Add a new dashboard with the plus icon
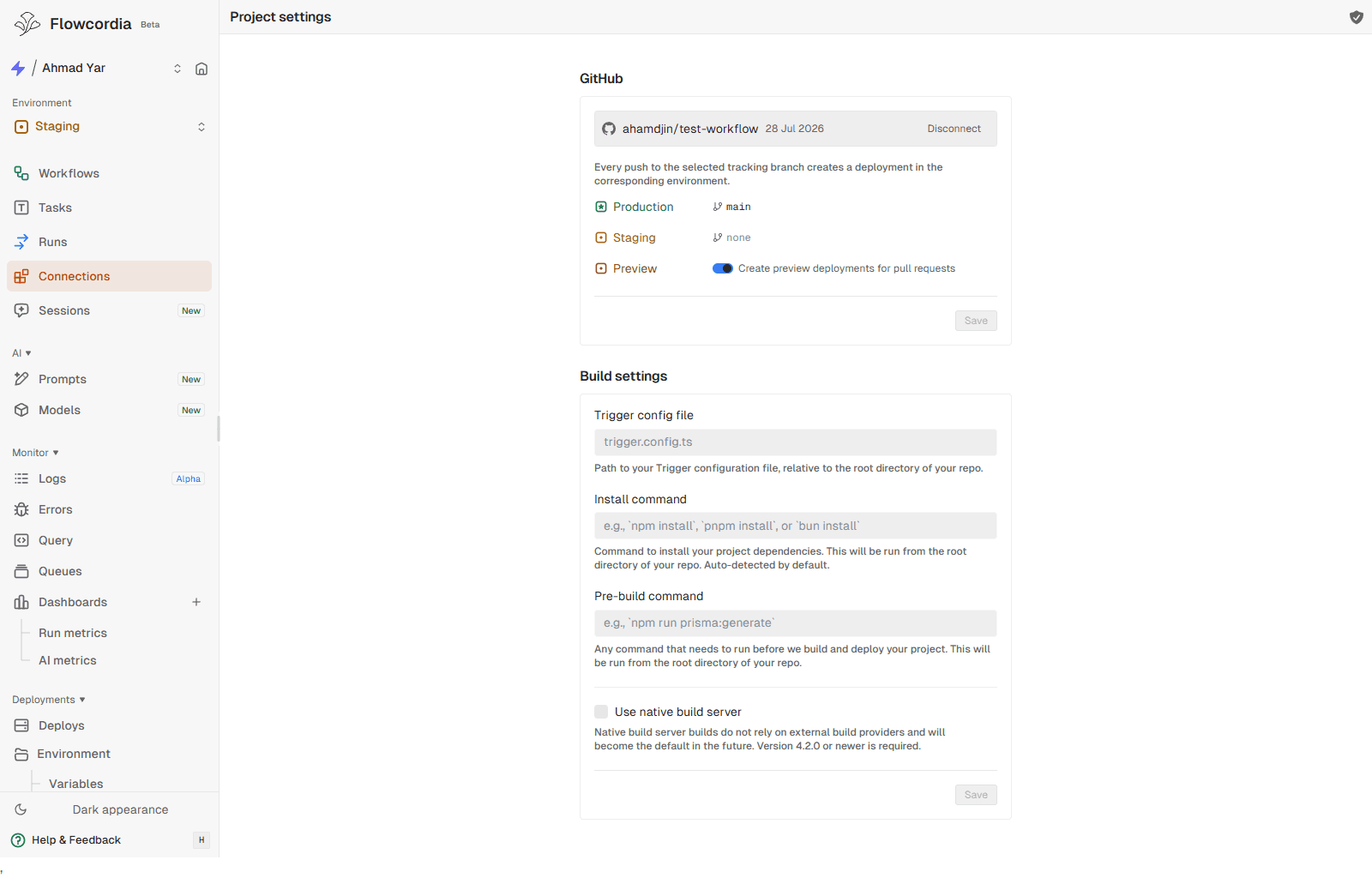This screenshot has width=1372, height=878. coord(196,602)
